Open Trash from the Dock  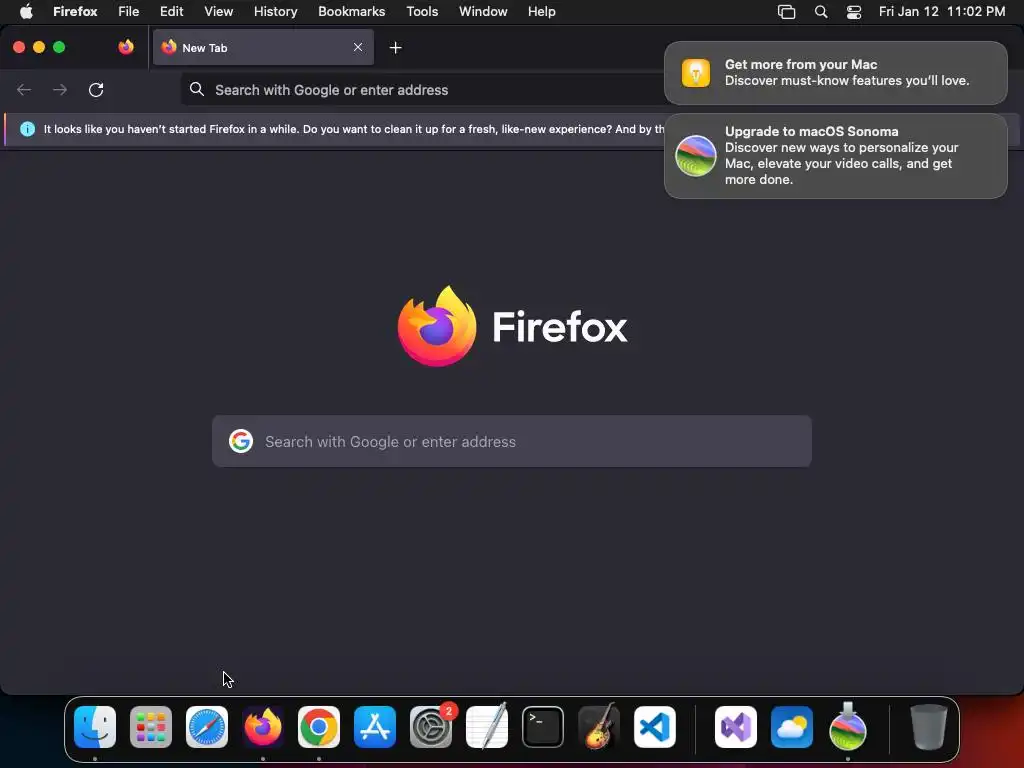coord(929,727)
